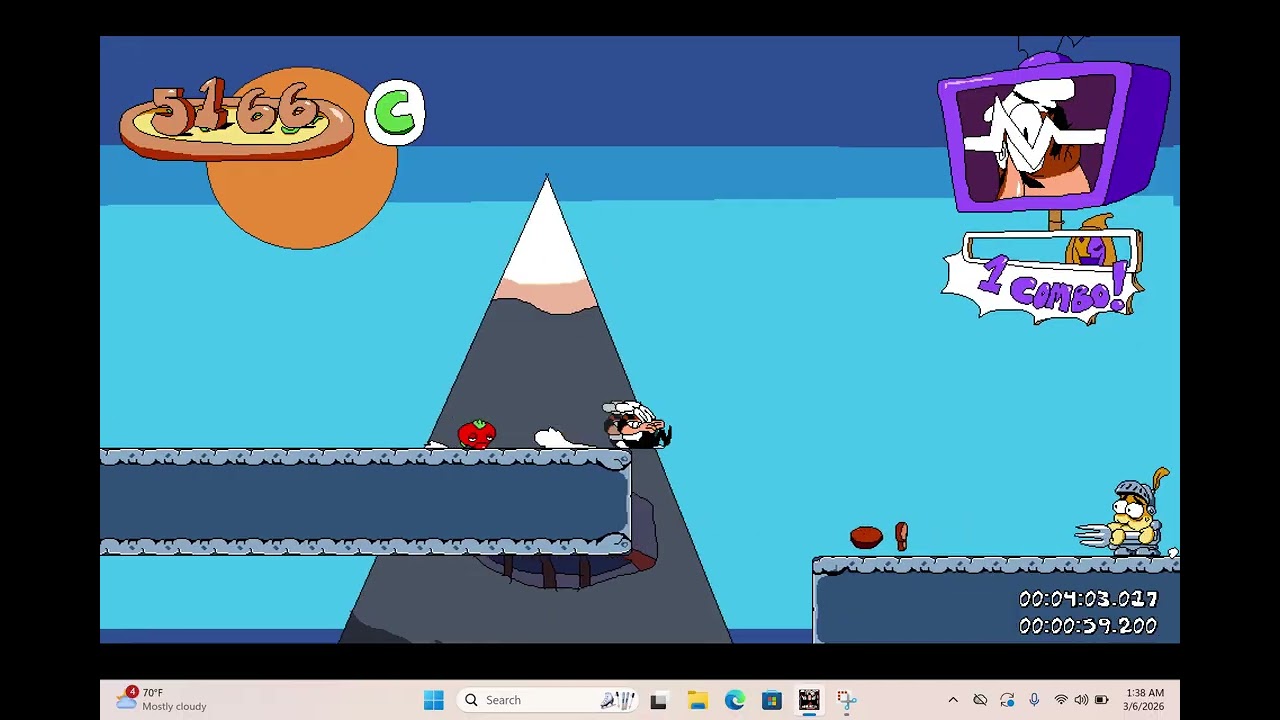Click the microphone tray icon
The width and height of the screenshot is (1280, 720).
1034,700
